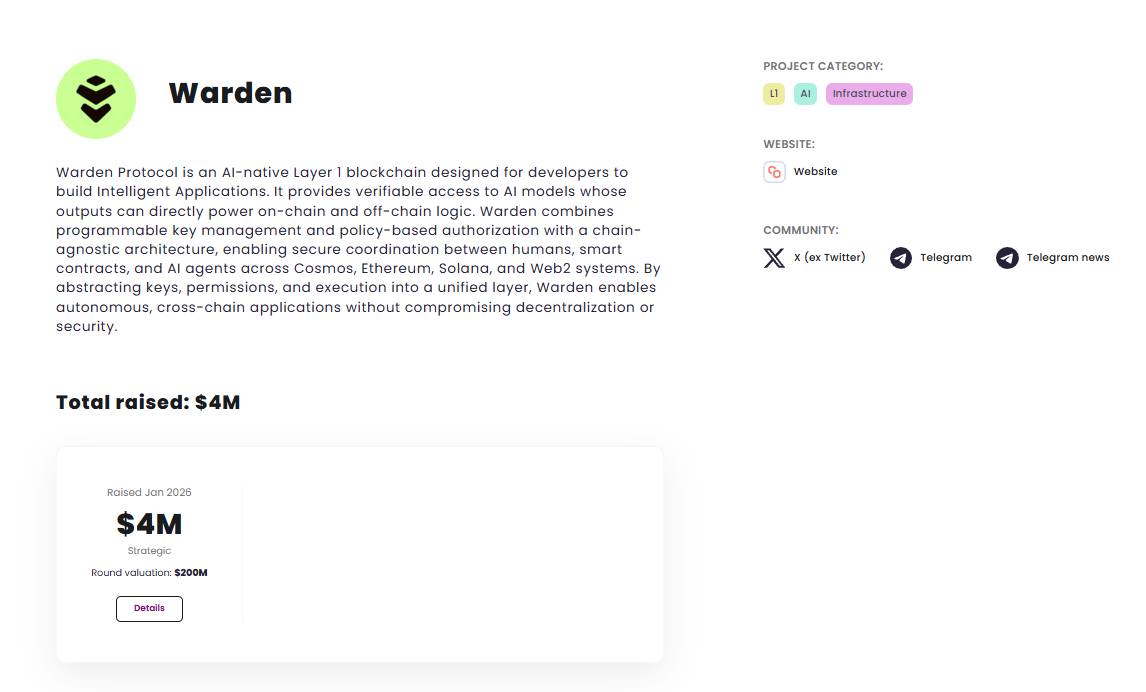This screenshot has height=692, width=1146.
Task: Click the Infrastructure category badge
Action: [869, 93]
